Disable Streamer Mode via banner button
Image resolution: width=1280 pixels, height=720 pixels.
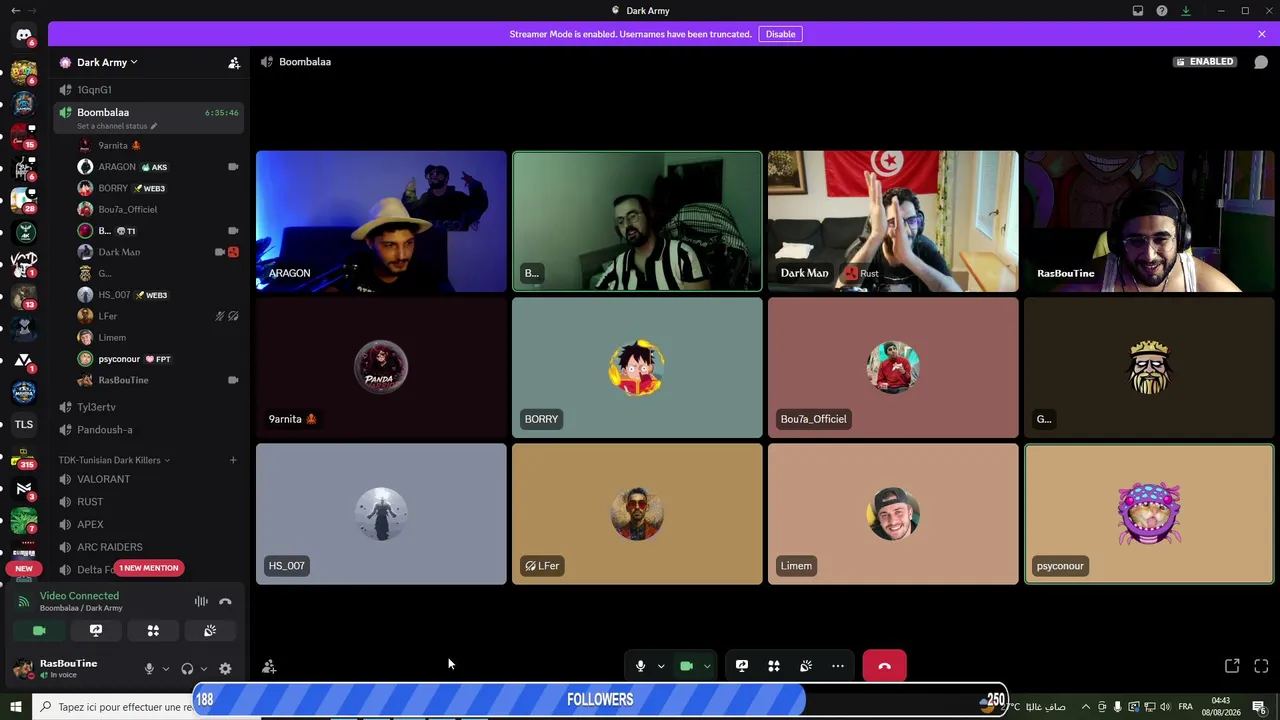[780, 34]
